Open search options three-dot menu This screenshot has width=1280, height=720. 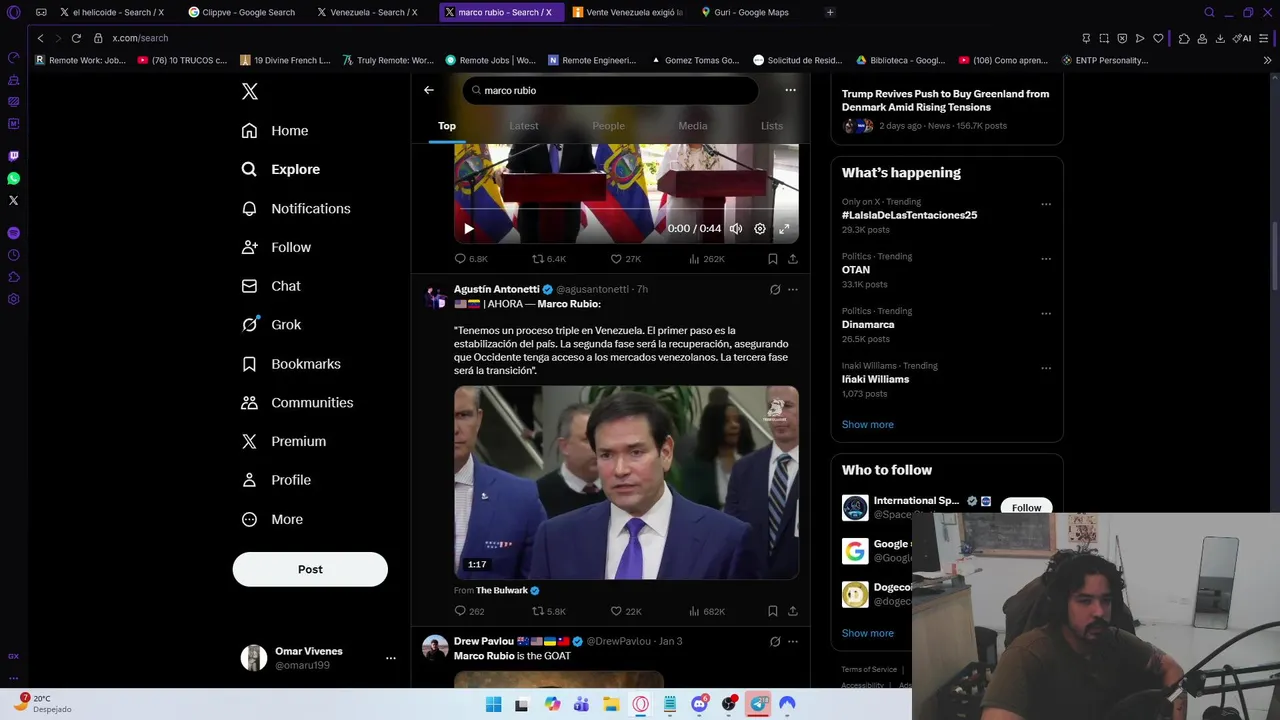(x=790, y=90)
